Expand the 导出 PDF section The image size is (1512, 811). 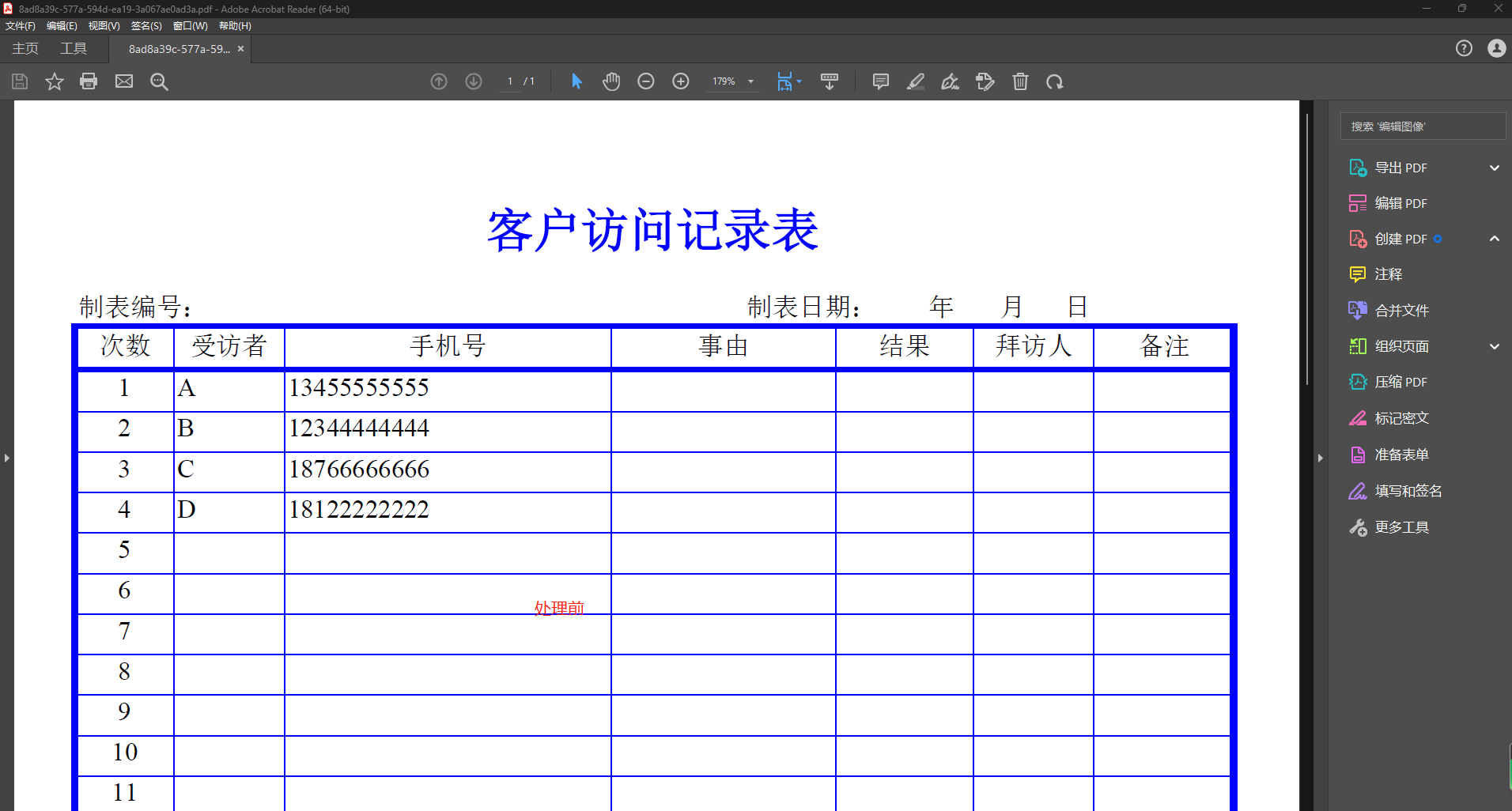coord(1494,167)
